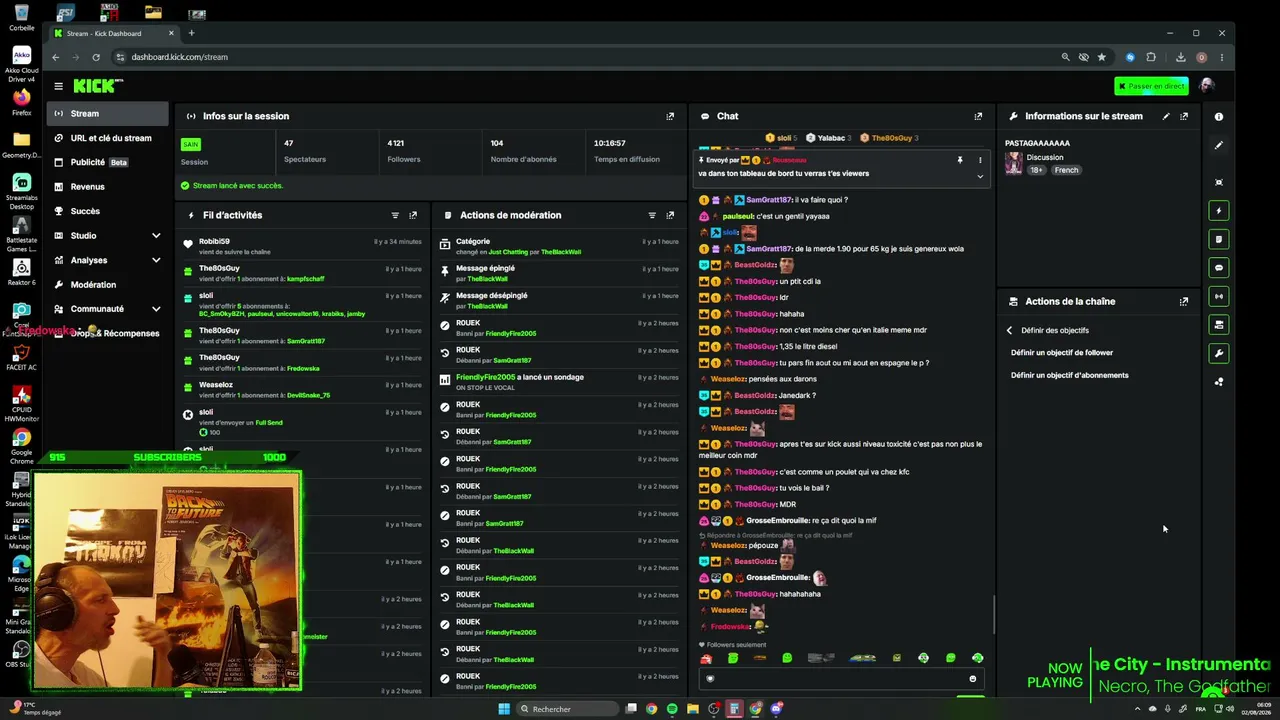This screenshot has width=1280, height=720.
Task: Open the three-dot menu of pinned message
Action: [x=980, y=160]
